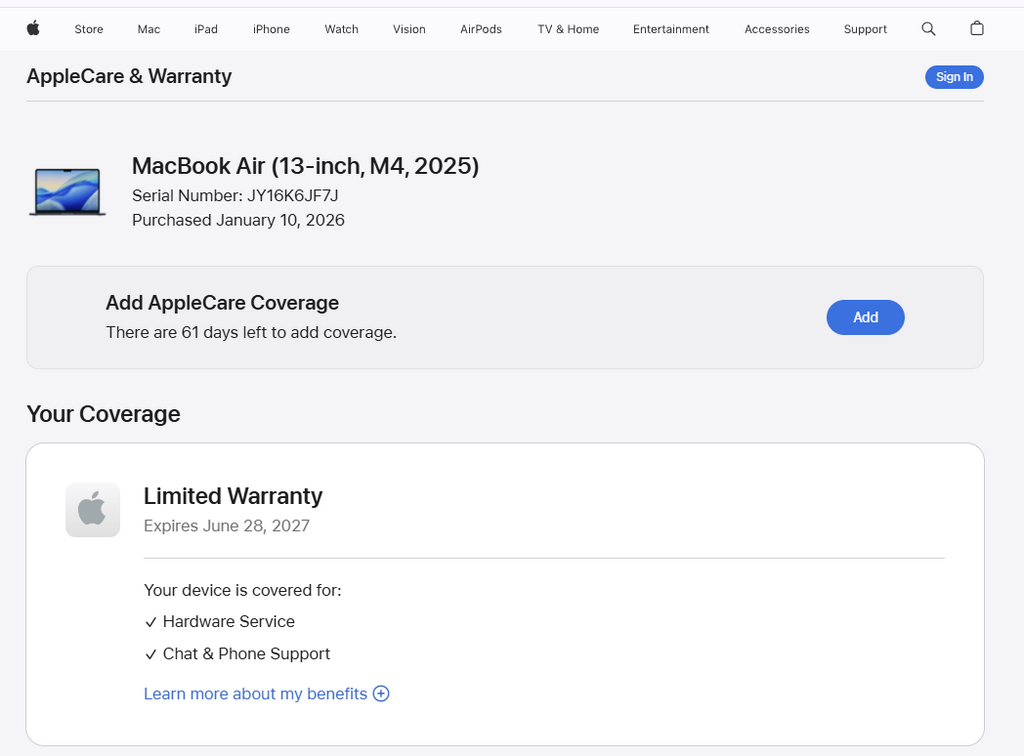Open the search magnifier icon

[928, 29]
